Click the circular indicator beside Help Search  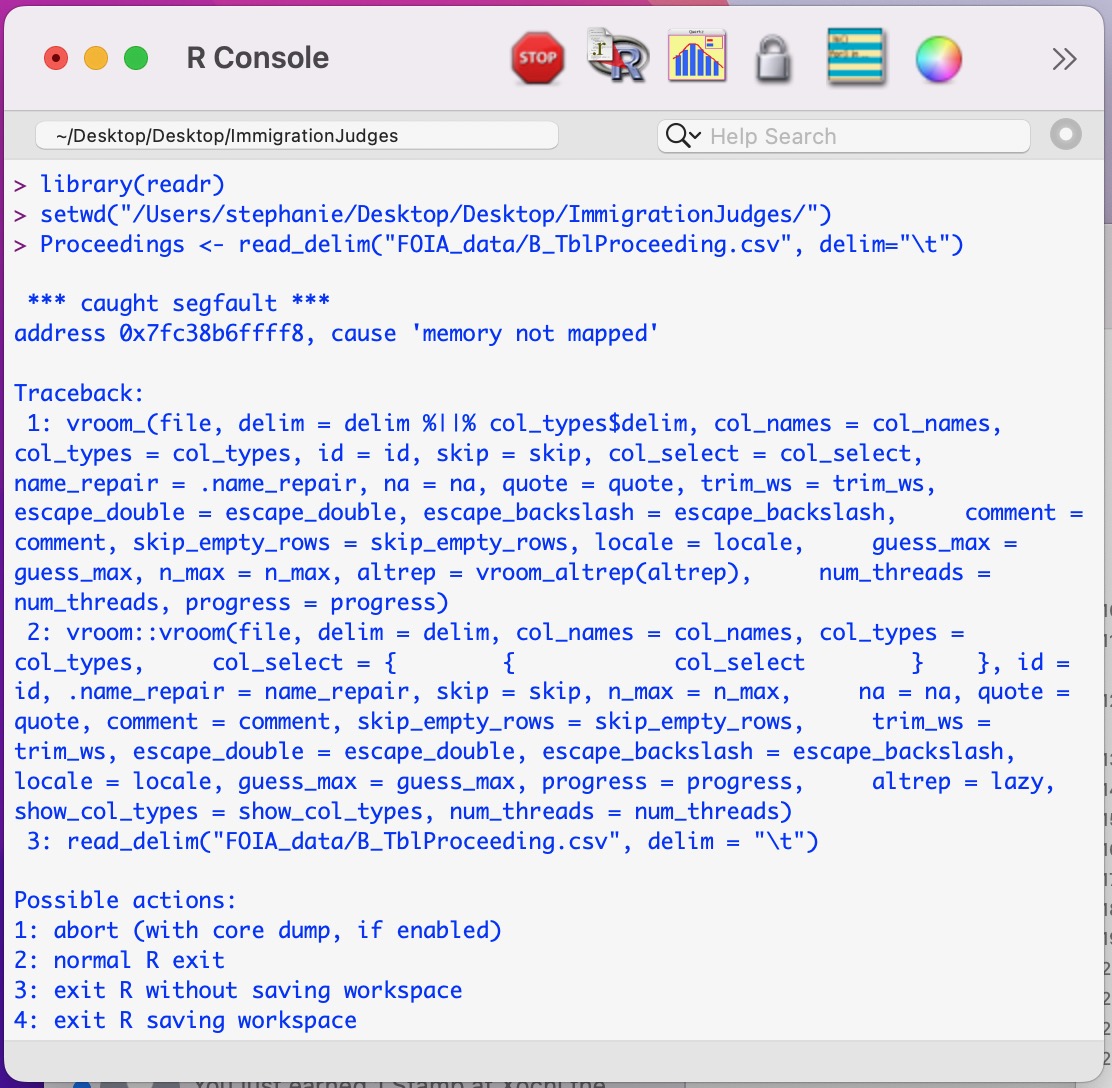click(x=1066, y=135)
